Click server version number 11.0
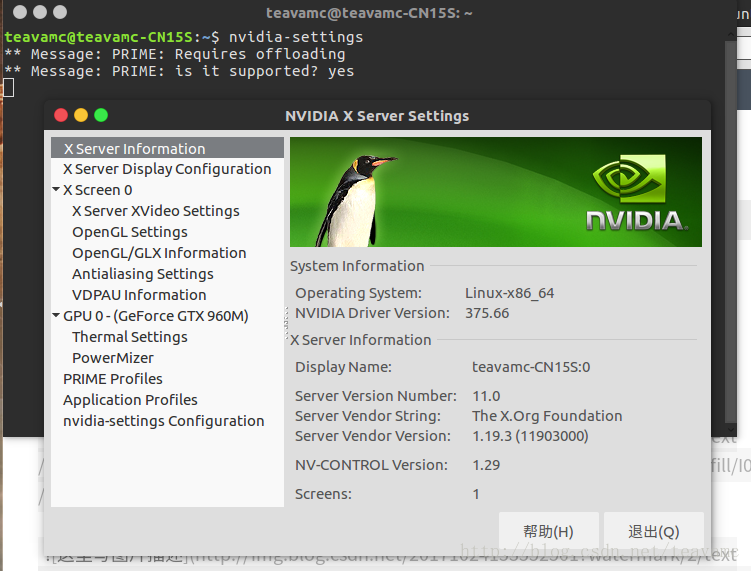 click(486, 396)
